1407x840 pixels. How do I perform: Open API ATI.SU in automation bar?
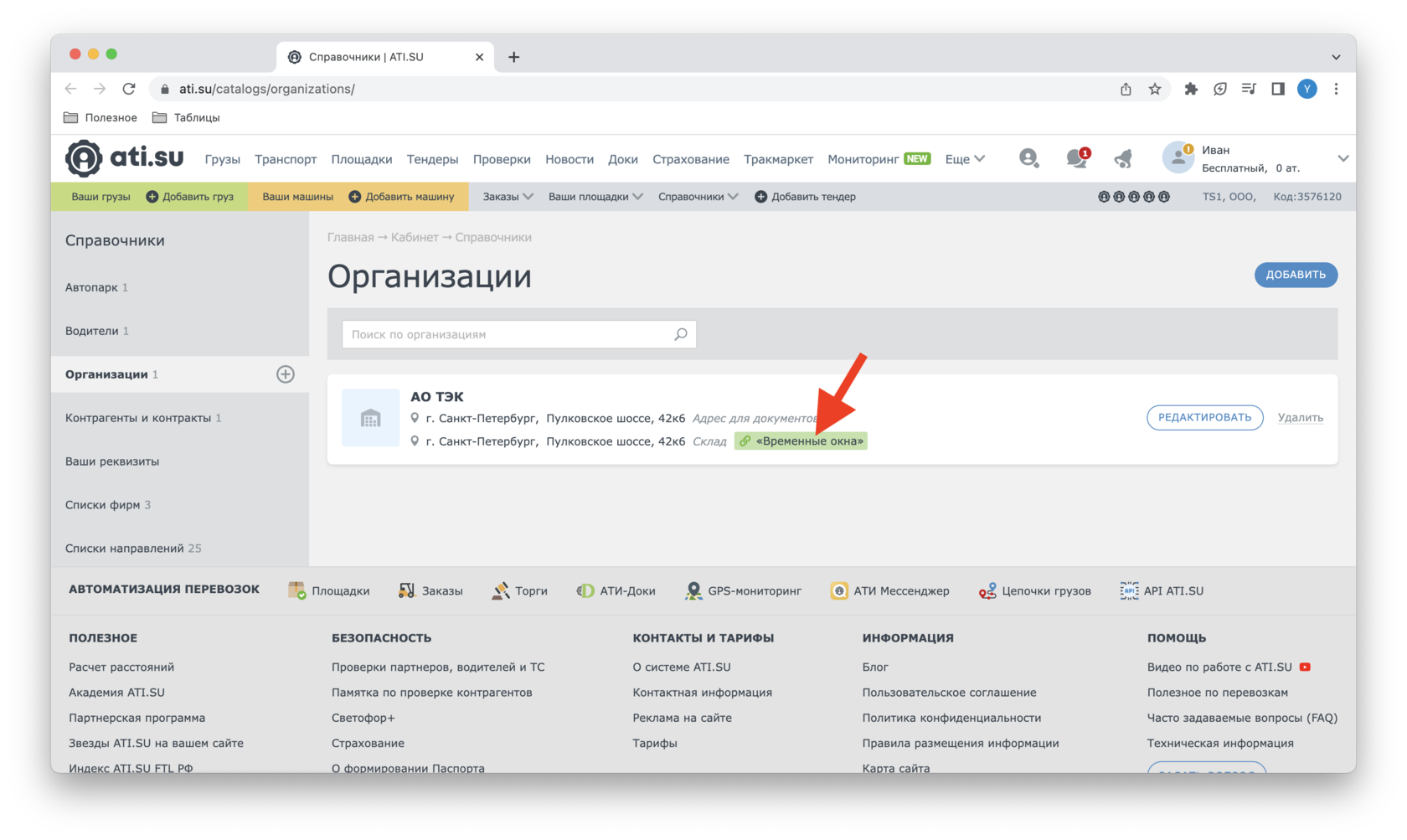click(1162, 590)
